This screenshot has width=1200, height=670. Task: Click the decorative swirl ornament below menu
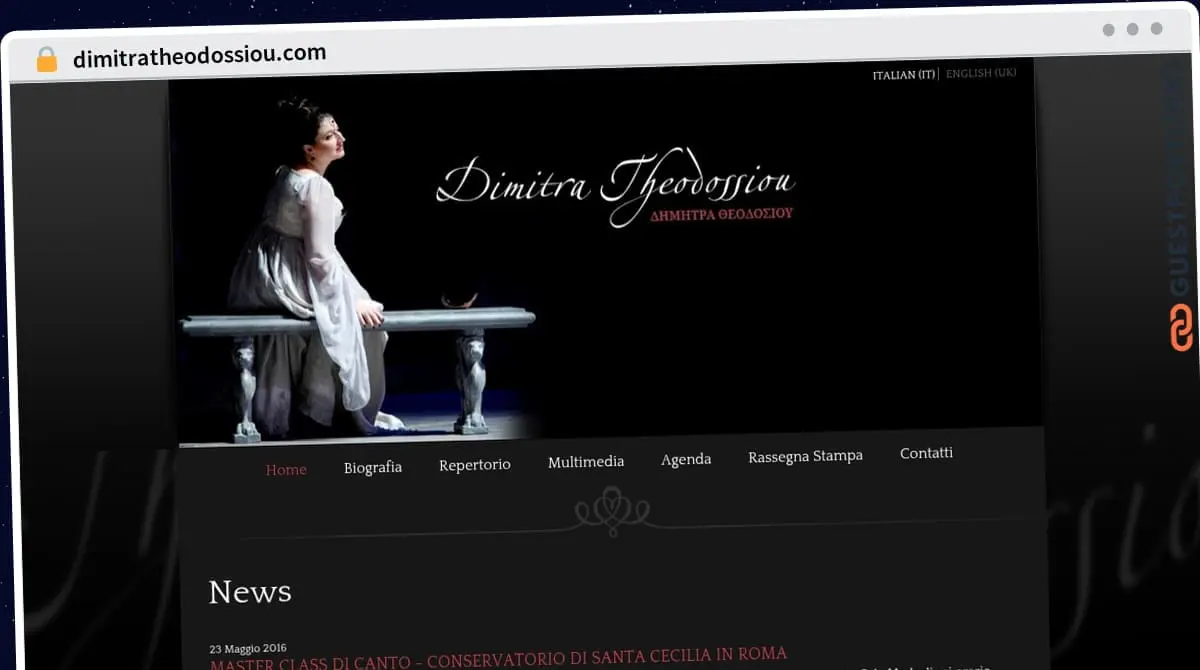click(x=612, y=511)
